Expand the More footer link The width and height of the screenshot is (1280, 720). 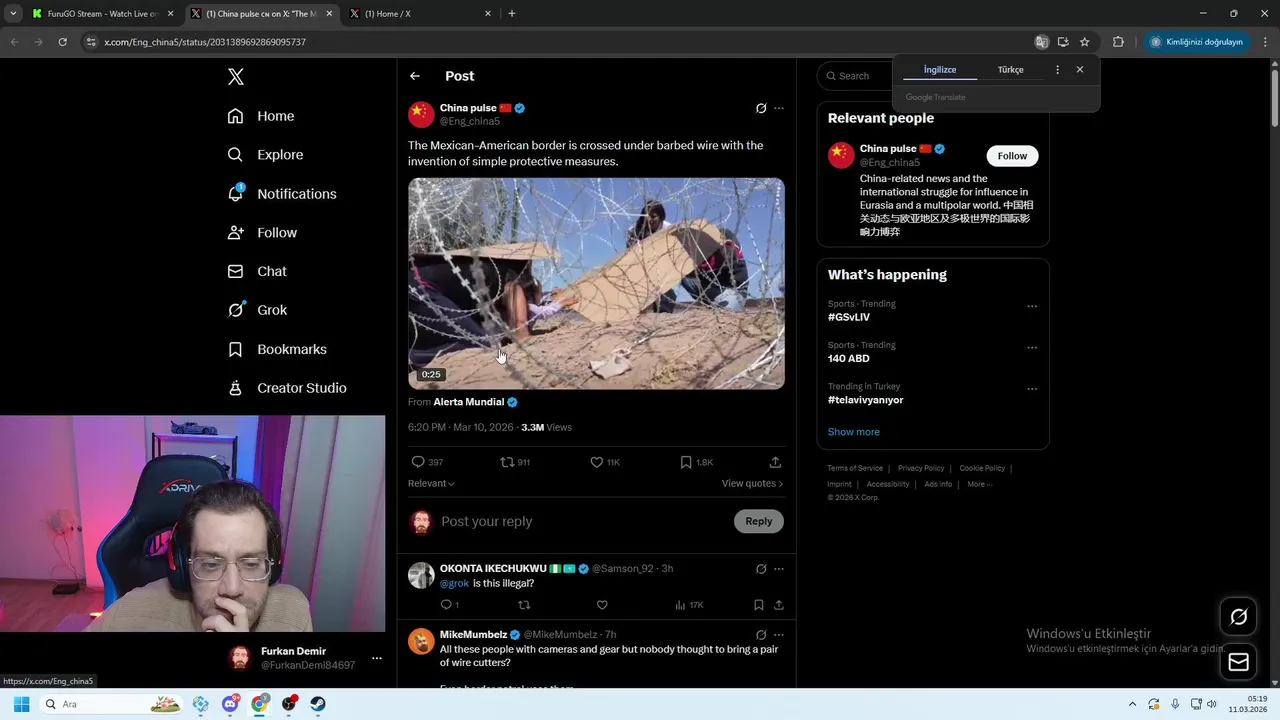(980, 484)
